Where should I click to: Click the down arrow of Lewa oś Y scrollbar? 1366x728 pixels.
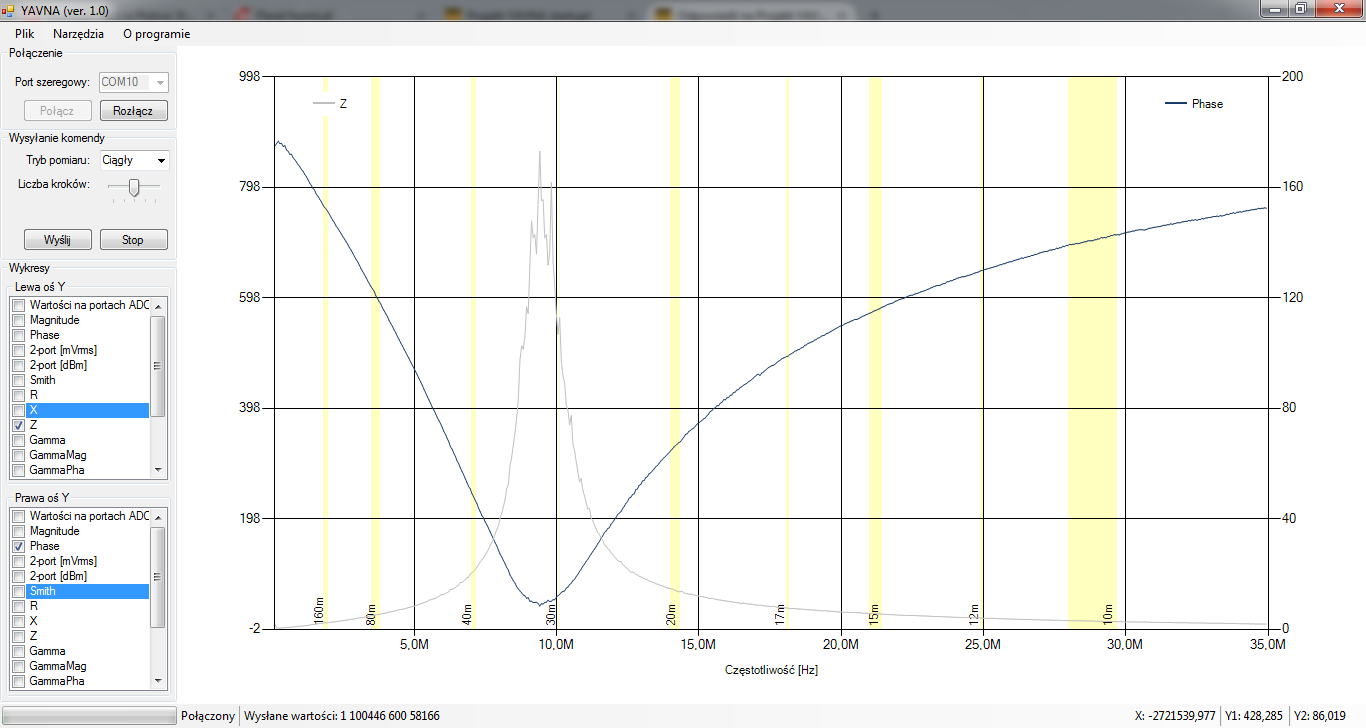pyautogui.click(x=157, y=469)
